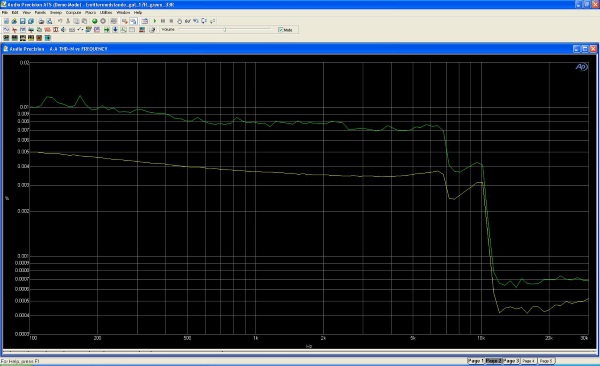
Task: Click the teal panel icon in third row
Action: coord(47,38)
